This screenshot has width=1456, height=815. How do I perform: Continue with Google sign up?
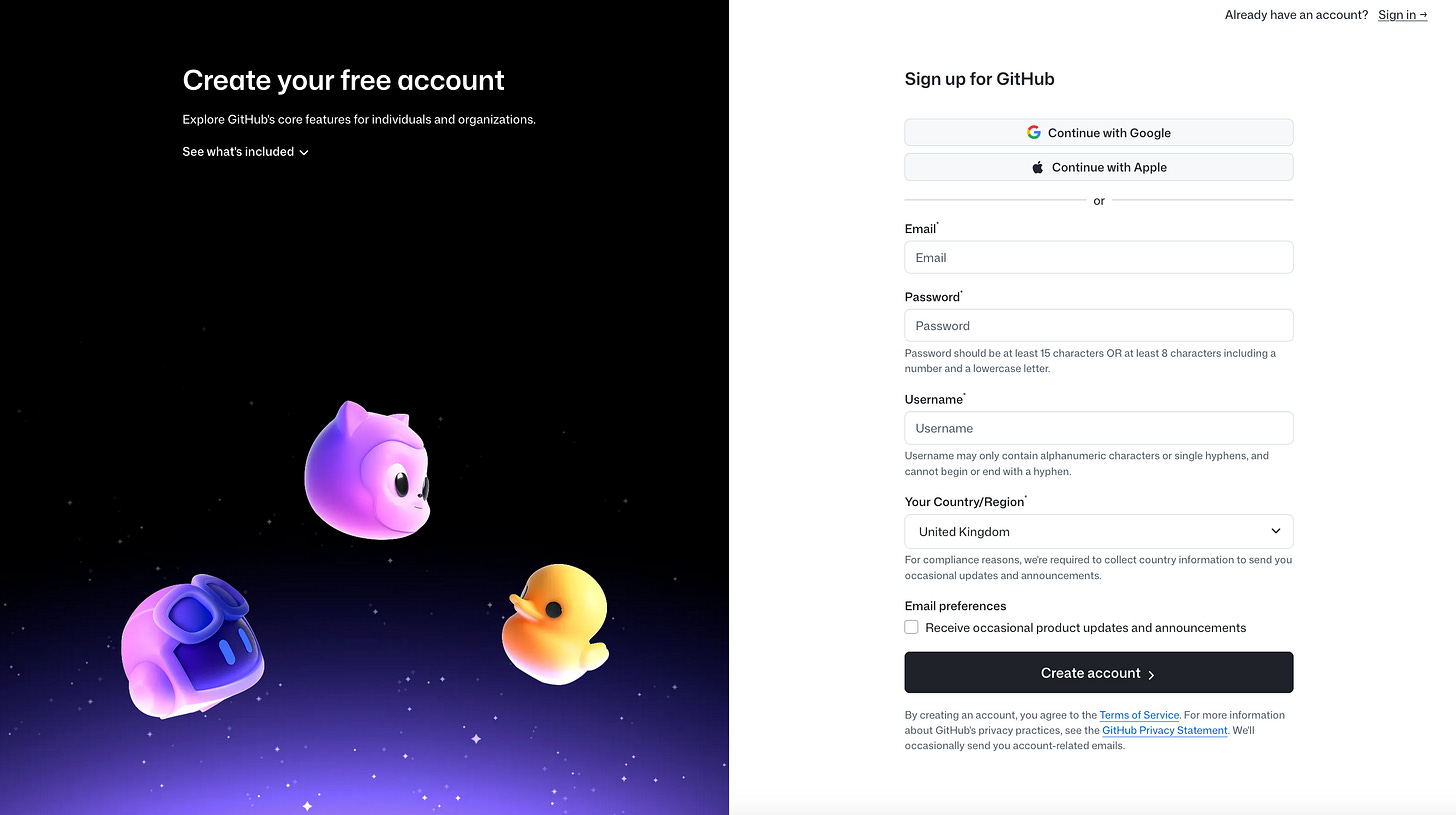[1099, 133]
